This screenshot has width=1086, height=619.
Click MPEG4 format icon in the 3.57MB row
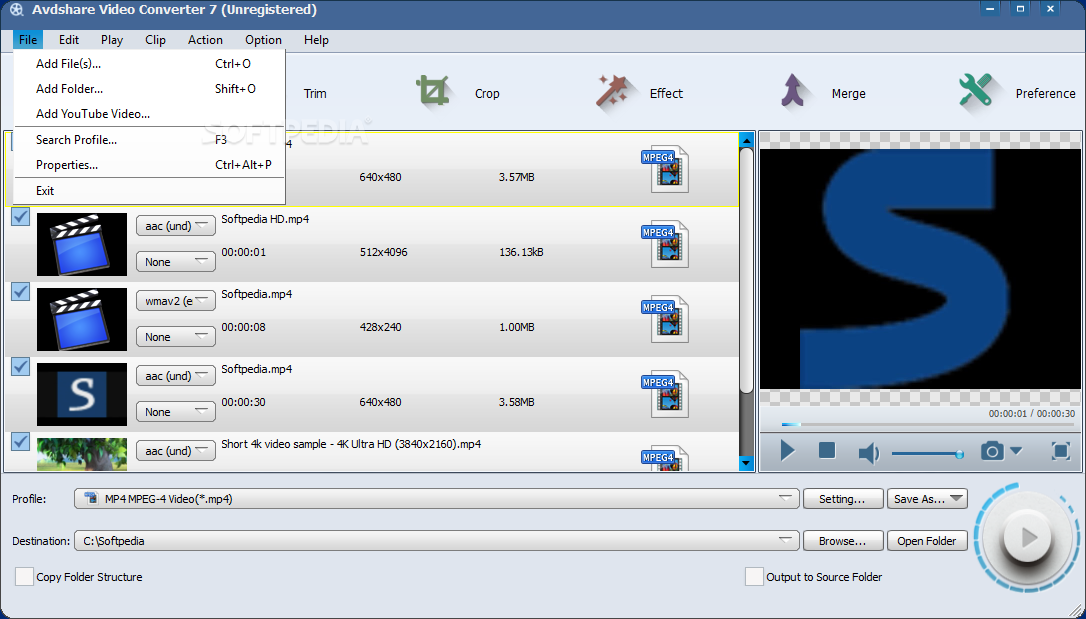click(665, 169)
